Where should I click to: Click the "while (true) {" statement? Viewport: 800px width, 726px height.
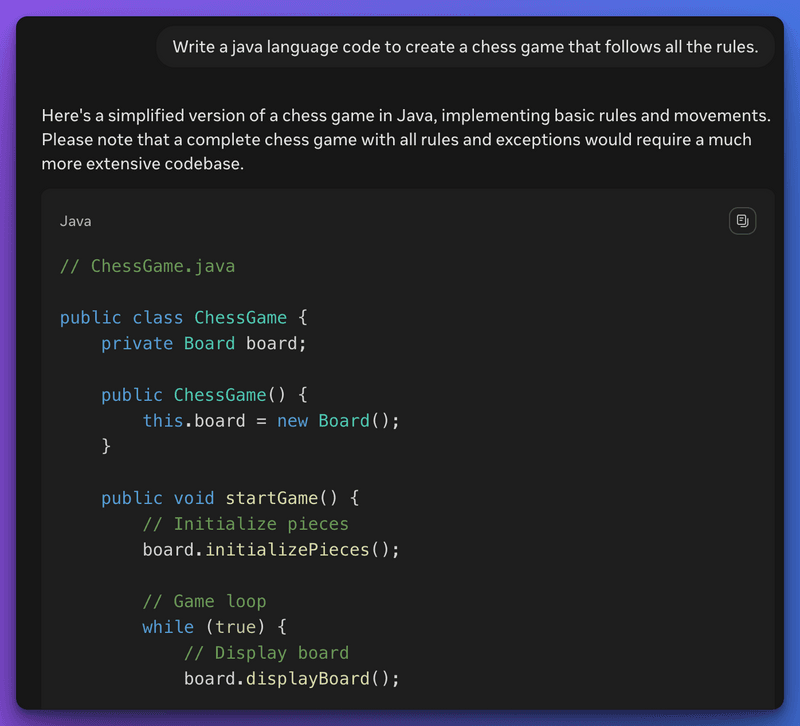pos(214,627)
